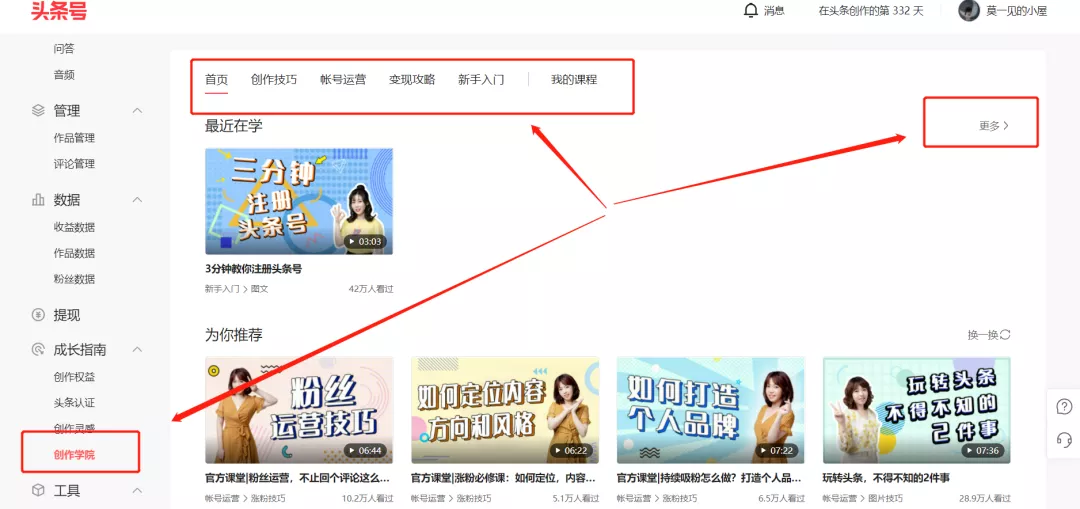
Task: Click the 03:03 play badge
Action: pos(365,242)
